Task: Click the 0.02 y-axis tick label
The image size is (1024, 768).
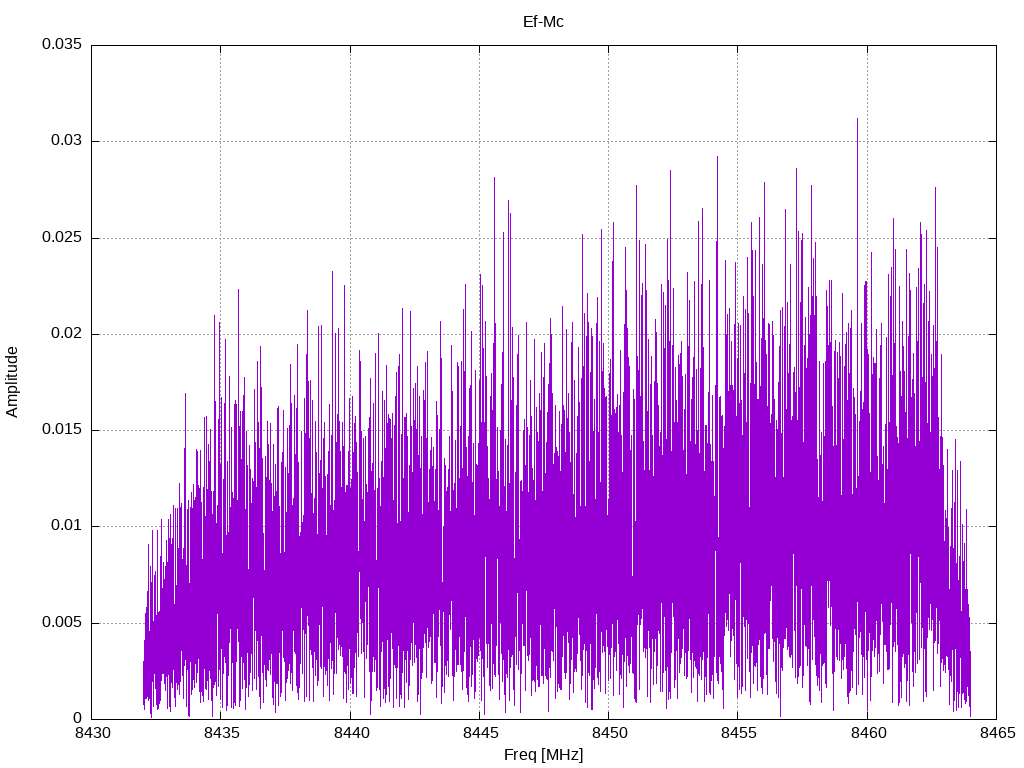Action: pyautogui.click(x=67, y=333)
